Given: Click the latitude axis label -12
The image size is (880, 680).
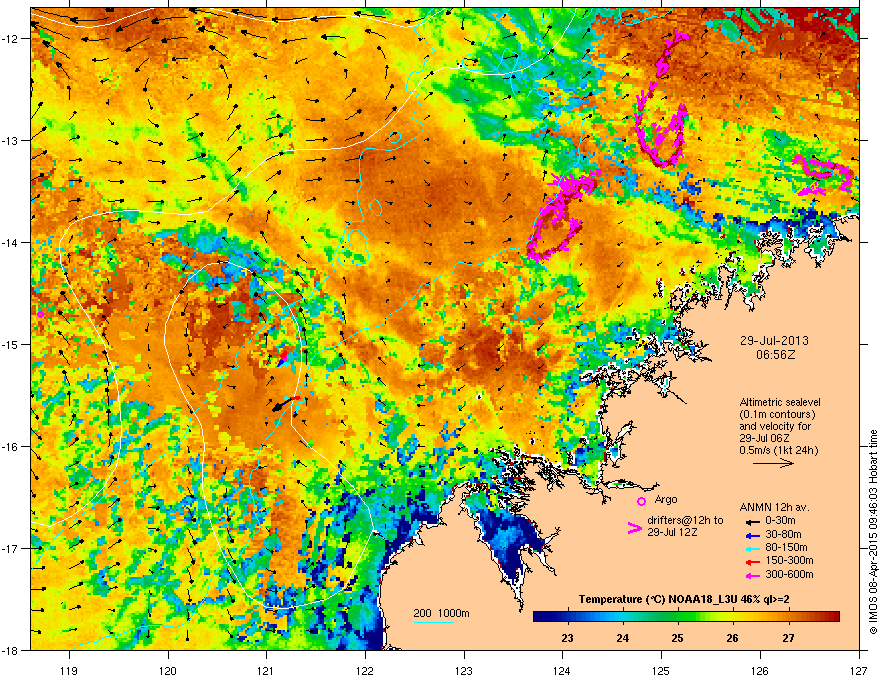Looking at the screenshot, I should click(10, 39).
